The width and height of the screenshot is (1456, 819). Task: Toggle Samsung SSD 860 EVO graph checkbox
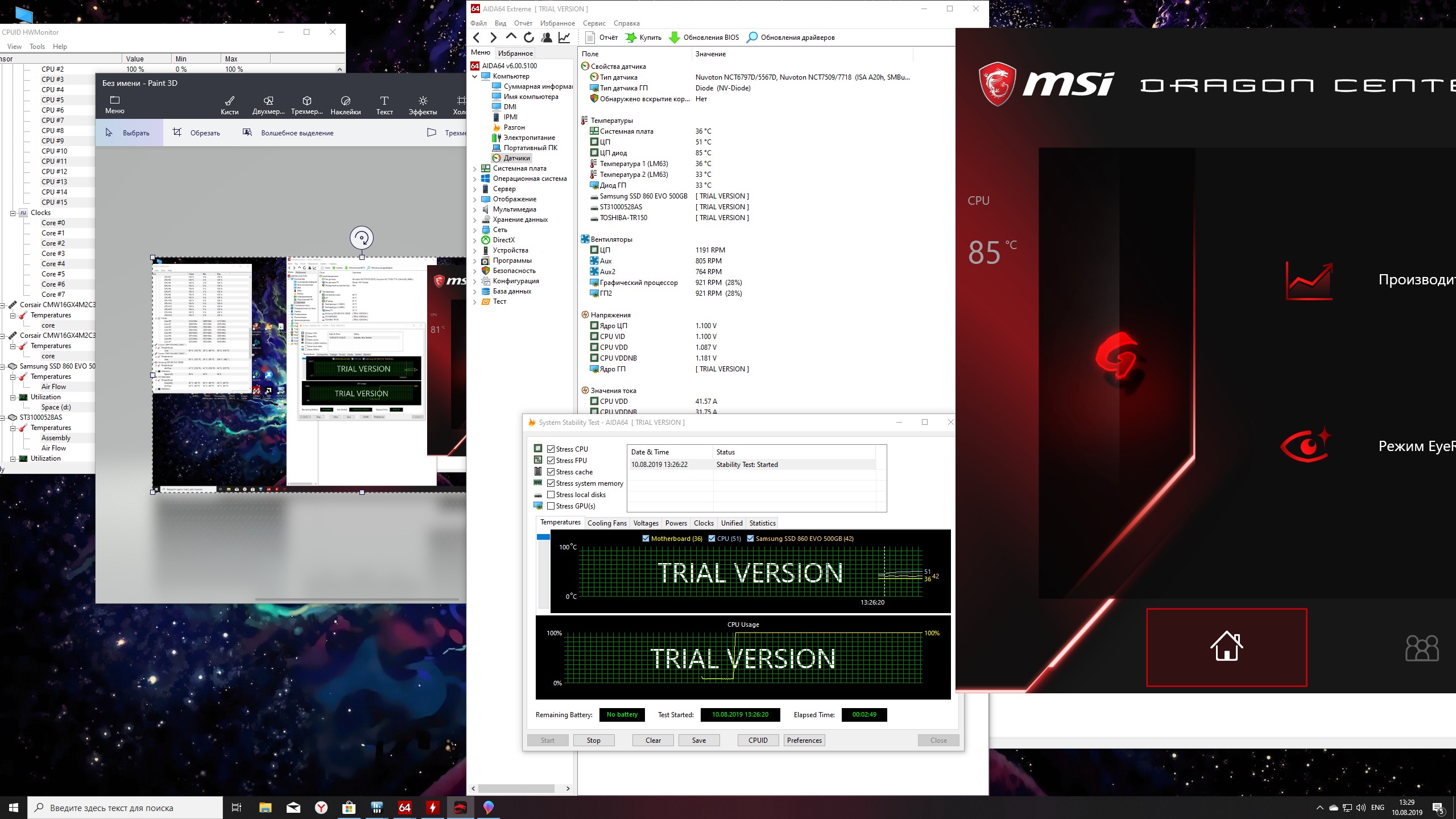pos(750,539)
